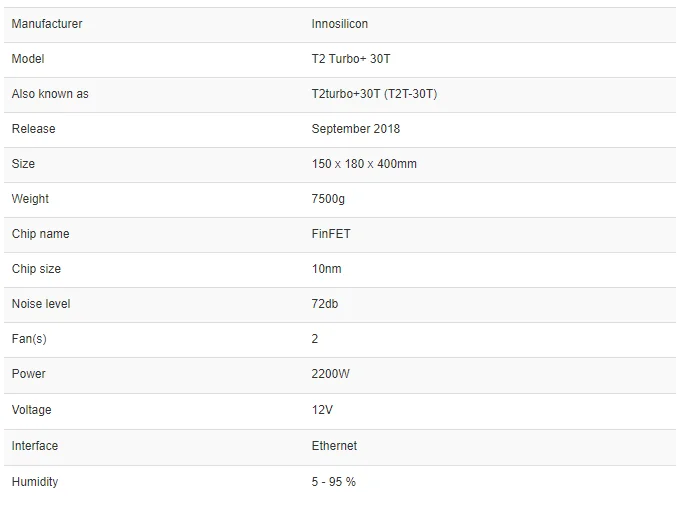The height and width of the screenshot is (511, 680).
Task: Select the Ethernet interface value
Action: [334, 446]
